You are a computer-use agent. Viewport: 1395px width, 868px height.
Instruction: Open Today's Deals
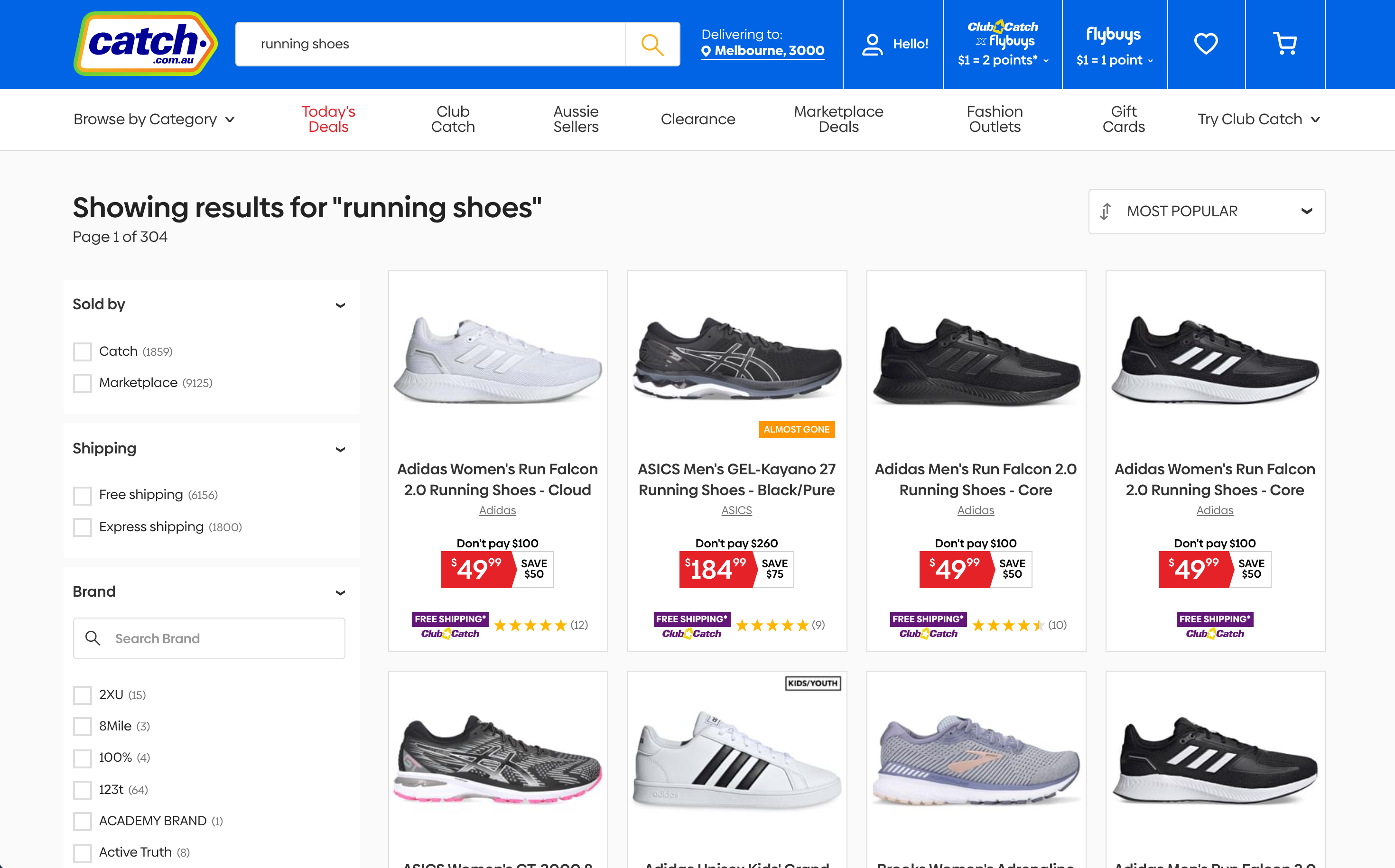click(328, 120)
